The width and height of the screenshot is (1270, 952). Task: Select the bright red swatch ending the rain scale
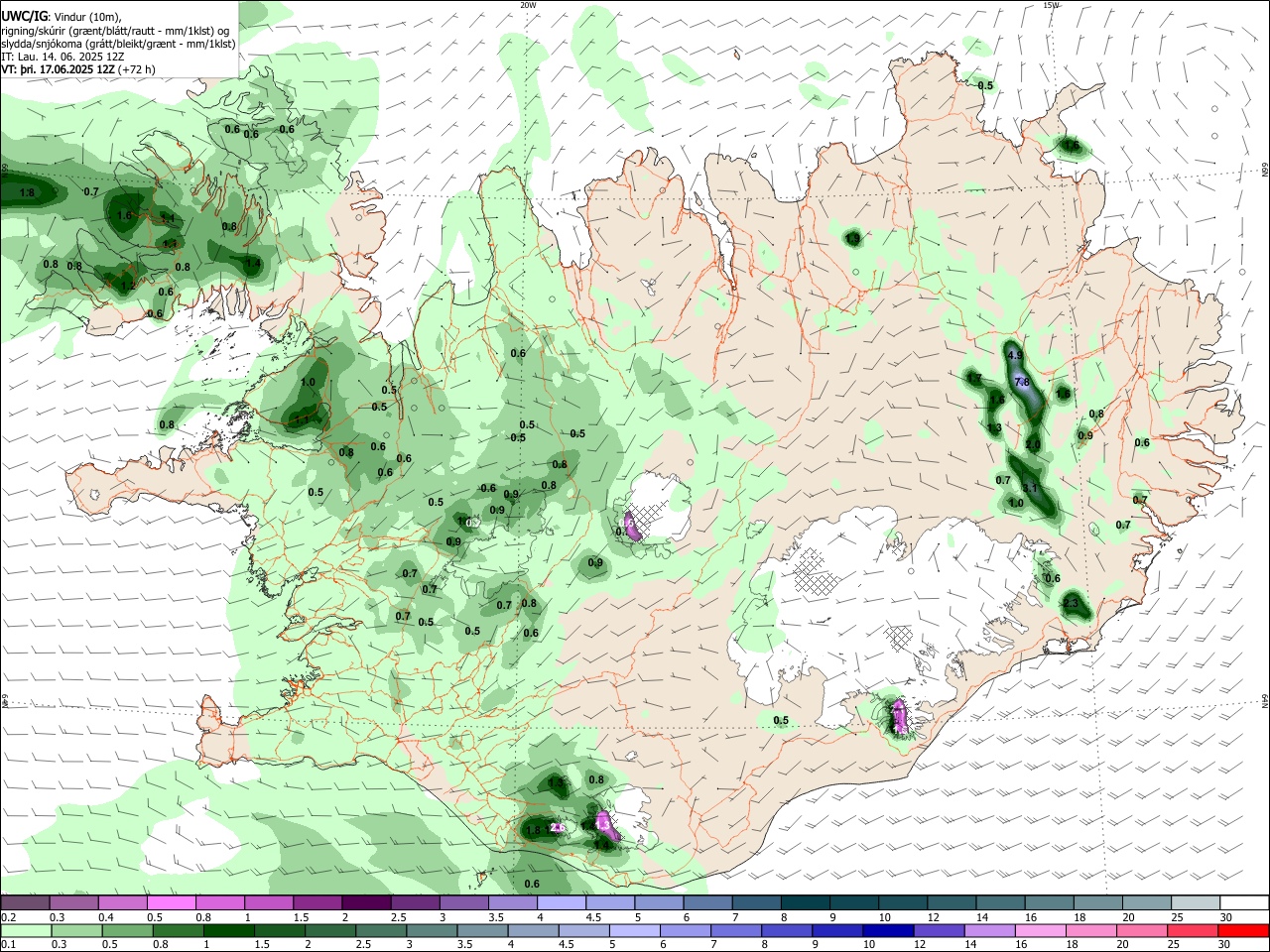[x=1243, y=930]
